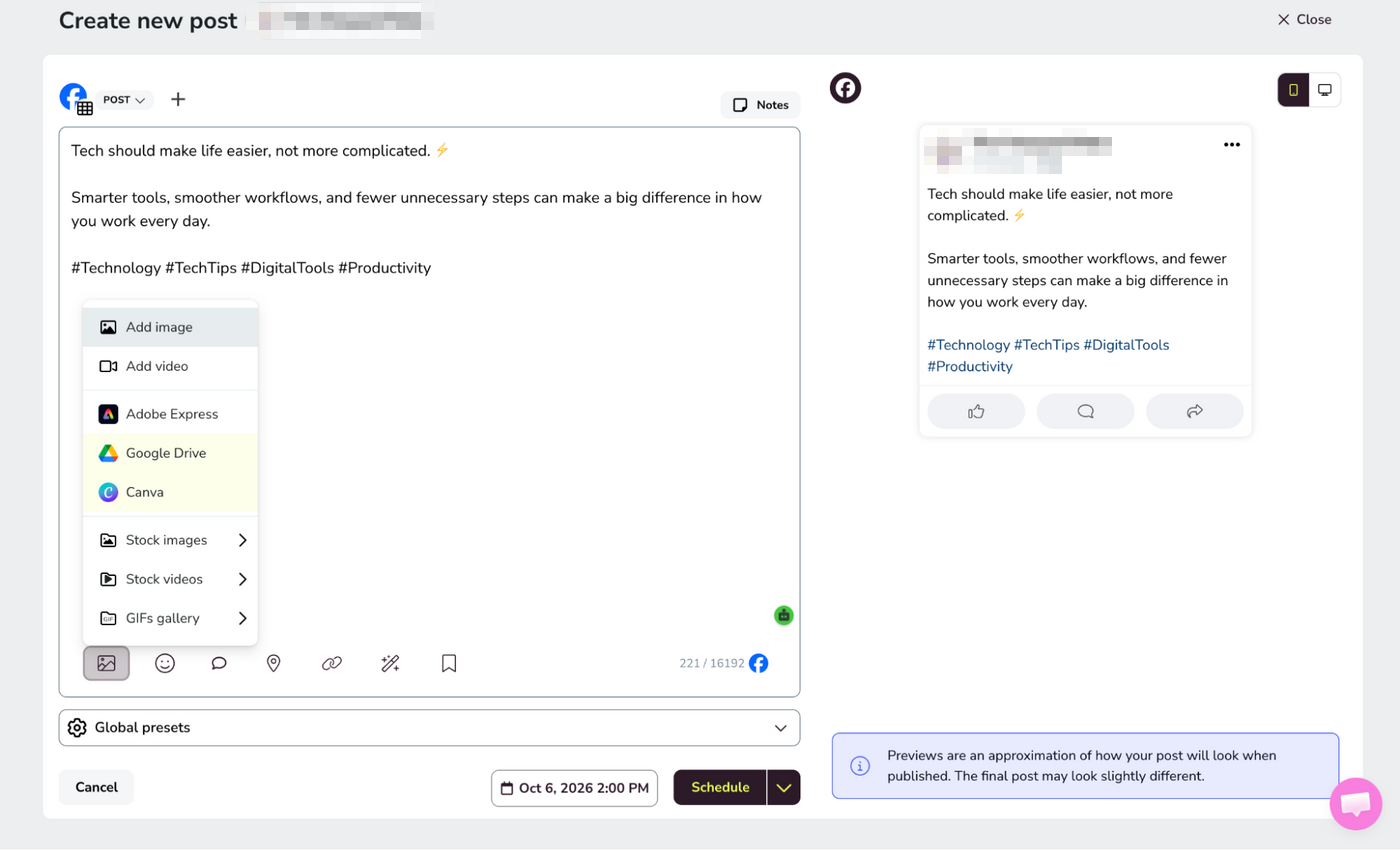Click the bookmark saved captions icon
Image resolution: width=1400 pixels, height=850 pixels.
pyautogui.click(x=449, y=663)
